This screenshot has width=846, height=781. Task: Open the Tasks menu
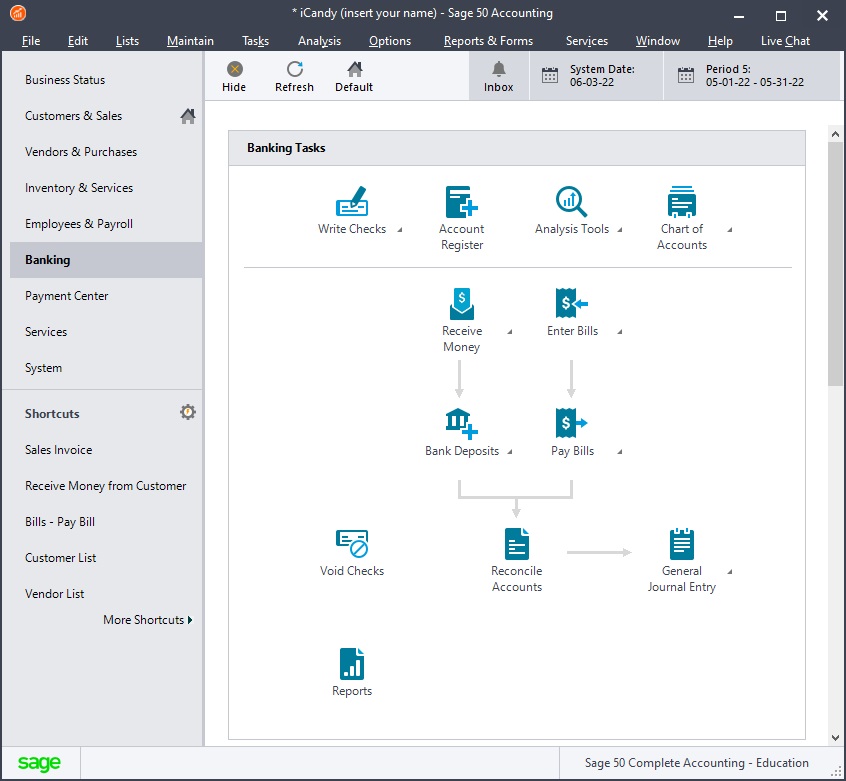click(x=255, y=41)
